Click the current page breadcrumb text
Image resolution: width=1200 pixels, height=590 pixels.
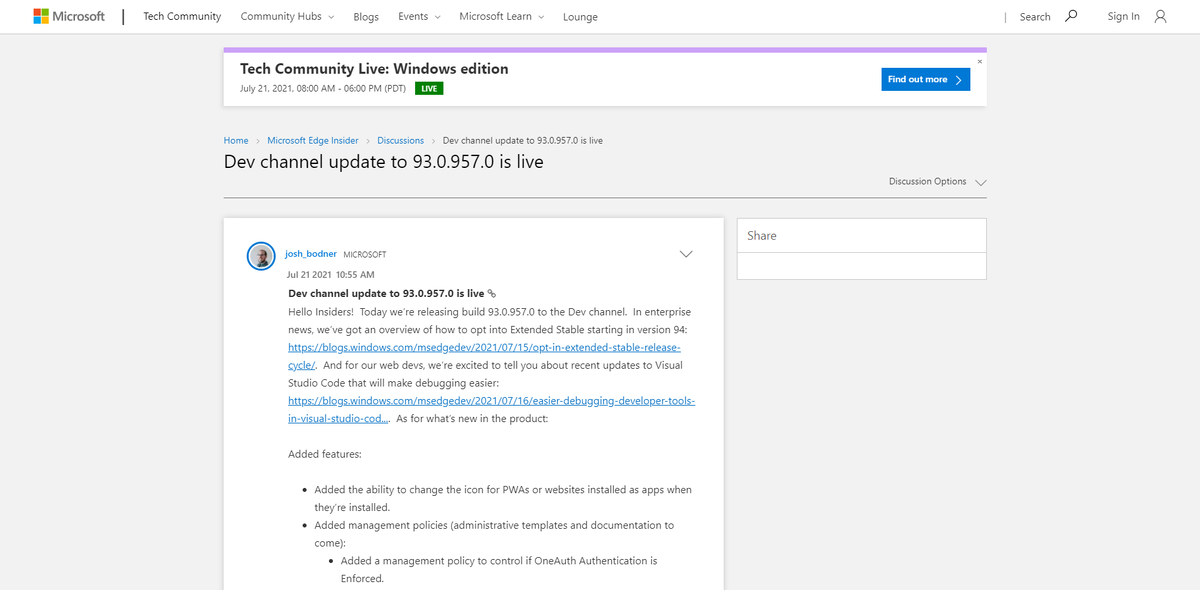click(523, 141)
